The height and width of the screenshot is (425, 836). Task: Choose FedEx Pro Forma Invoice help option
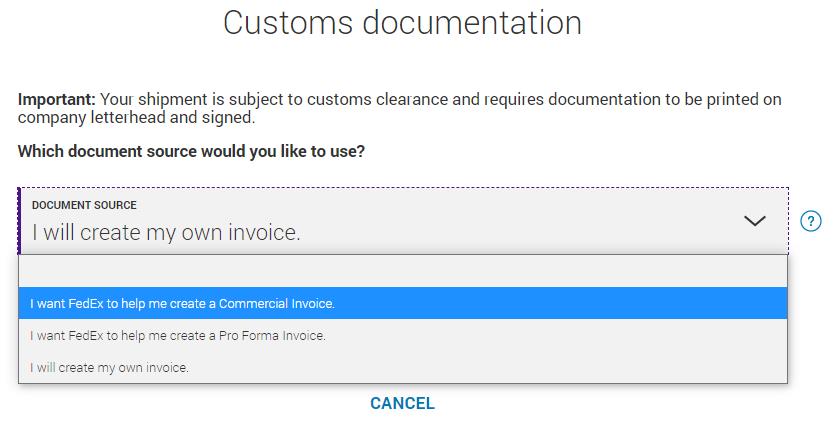[403, 335]
